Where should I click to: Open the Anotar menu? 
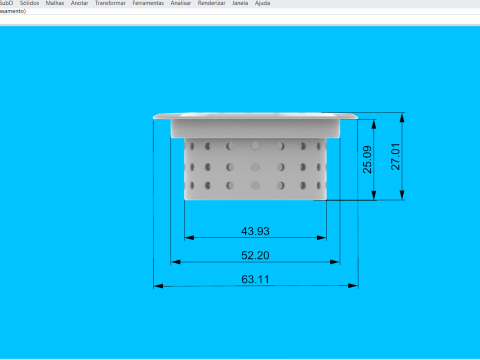[x=79, y=3]
